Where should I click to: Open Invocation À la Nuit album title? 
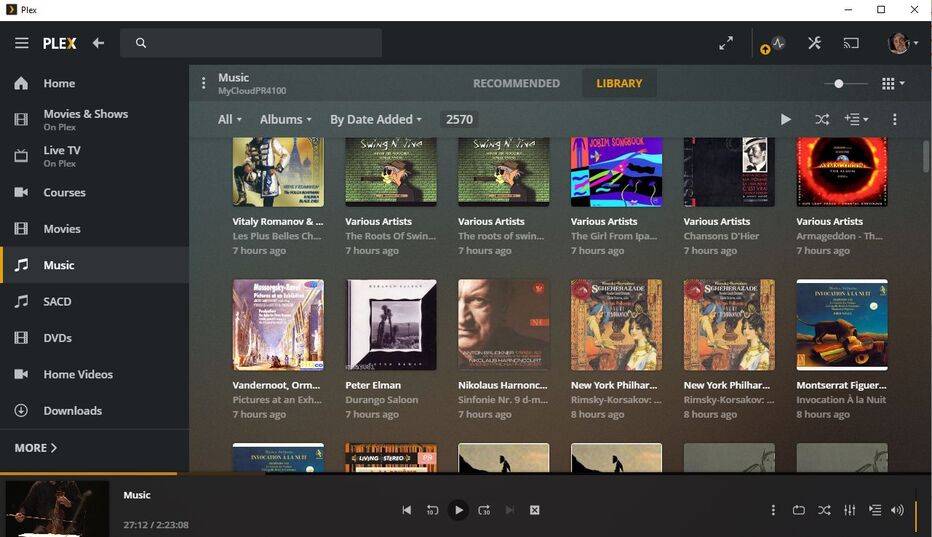(x=841, y=400)
